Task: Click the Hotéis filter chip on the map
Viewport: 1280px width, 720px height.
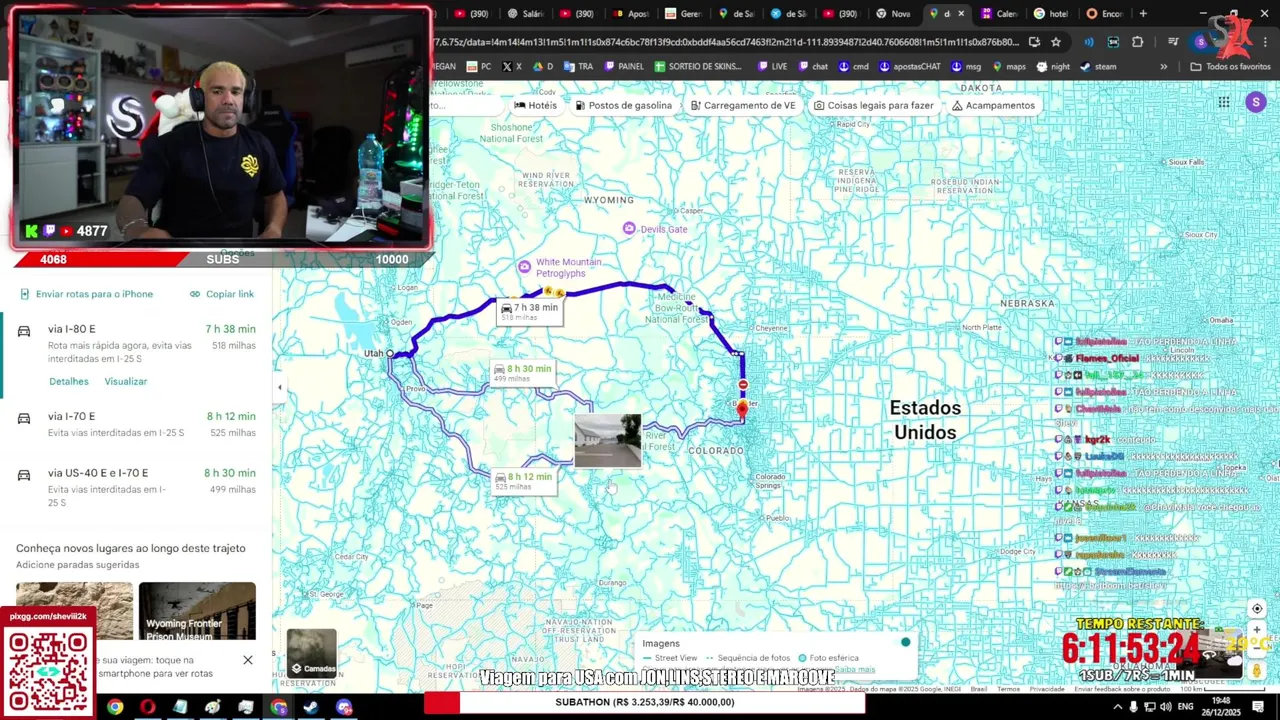Action: tap(536, 105)
